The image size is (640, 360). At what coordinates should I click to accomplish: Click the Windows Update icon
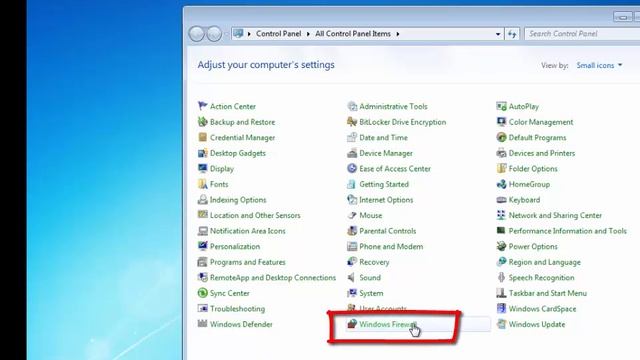click(x=501, y=324)
